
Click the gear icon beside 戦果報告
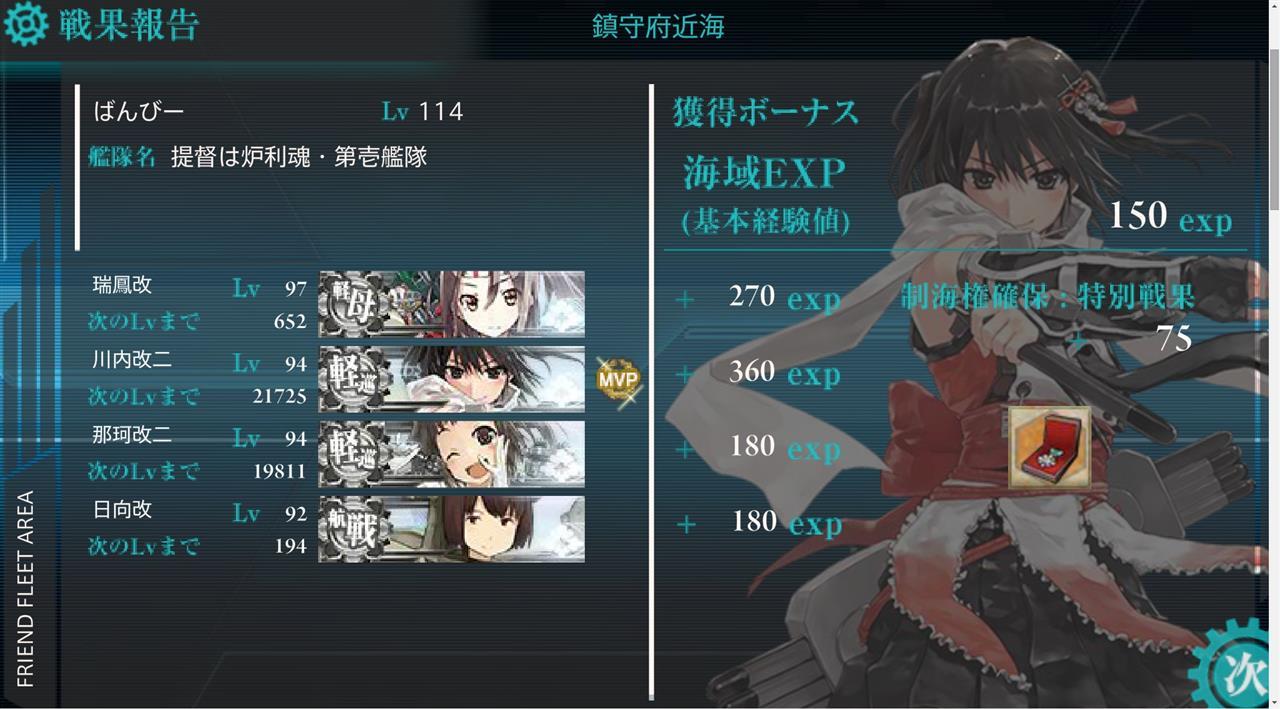click(x=25, y=23)
